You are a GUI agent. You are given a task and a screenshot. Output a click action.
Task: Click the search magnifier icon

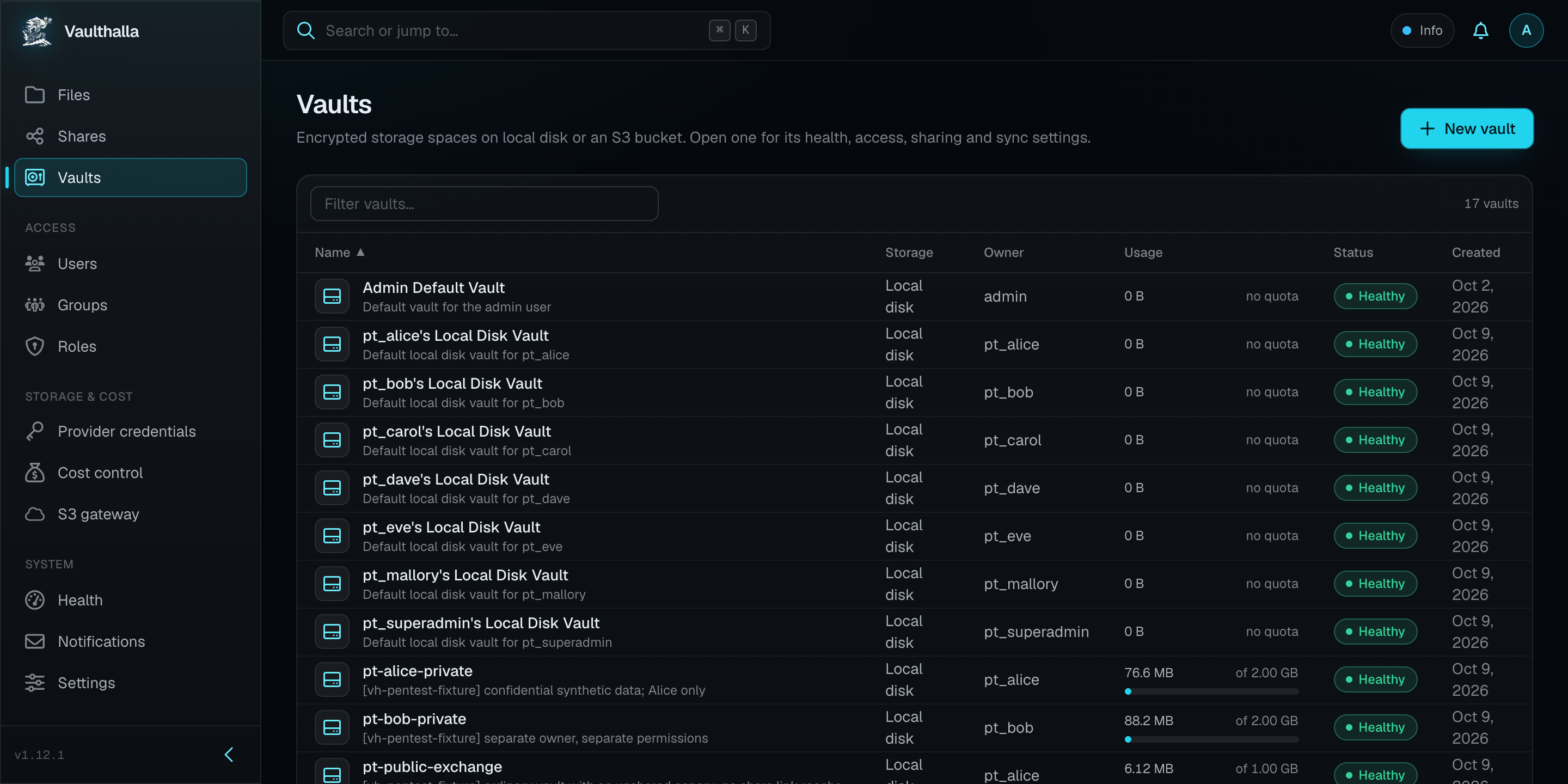click(305, 30)
